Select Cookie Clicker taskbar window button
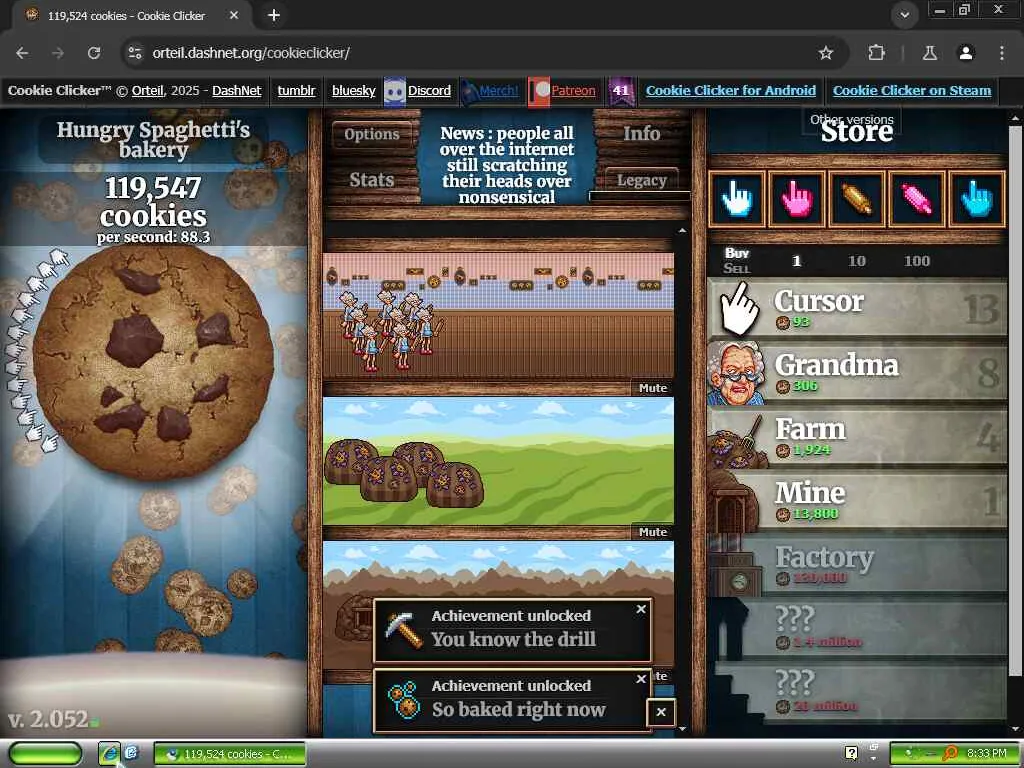 tap(230, 754)
